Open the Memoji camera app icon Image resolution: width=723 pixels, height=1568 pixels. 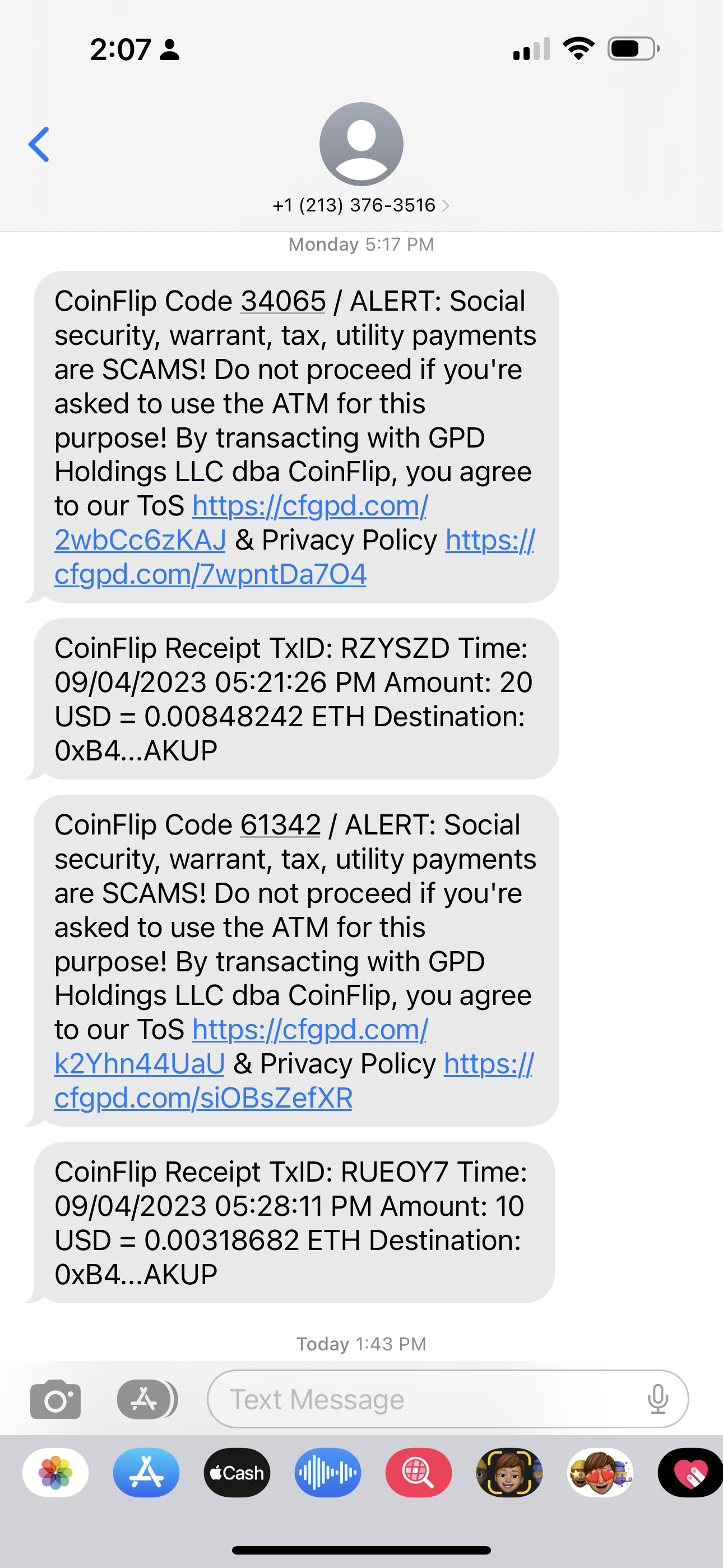[509, 1473]
